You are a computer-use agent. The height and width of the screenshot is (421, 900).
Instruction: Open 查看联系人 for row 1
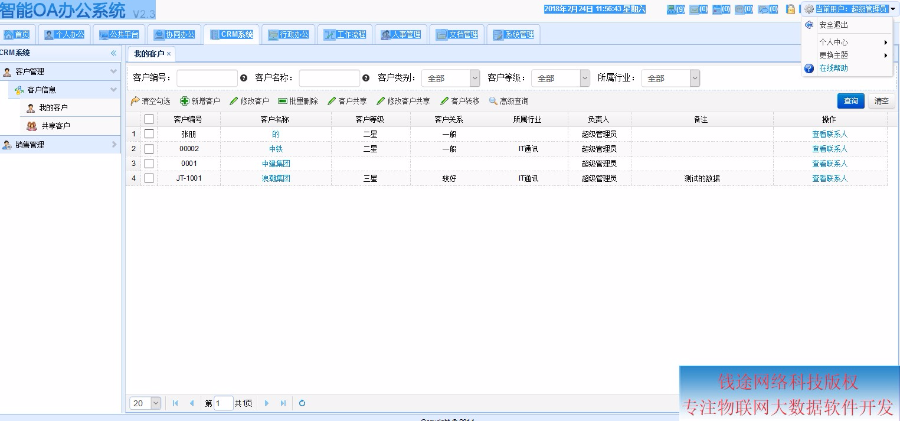click(x=829, y=134)
